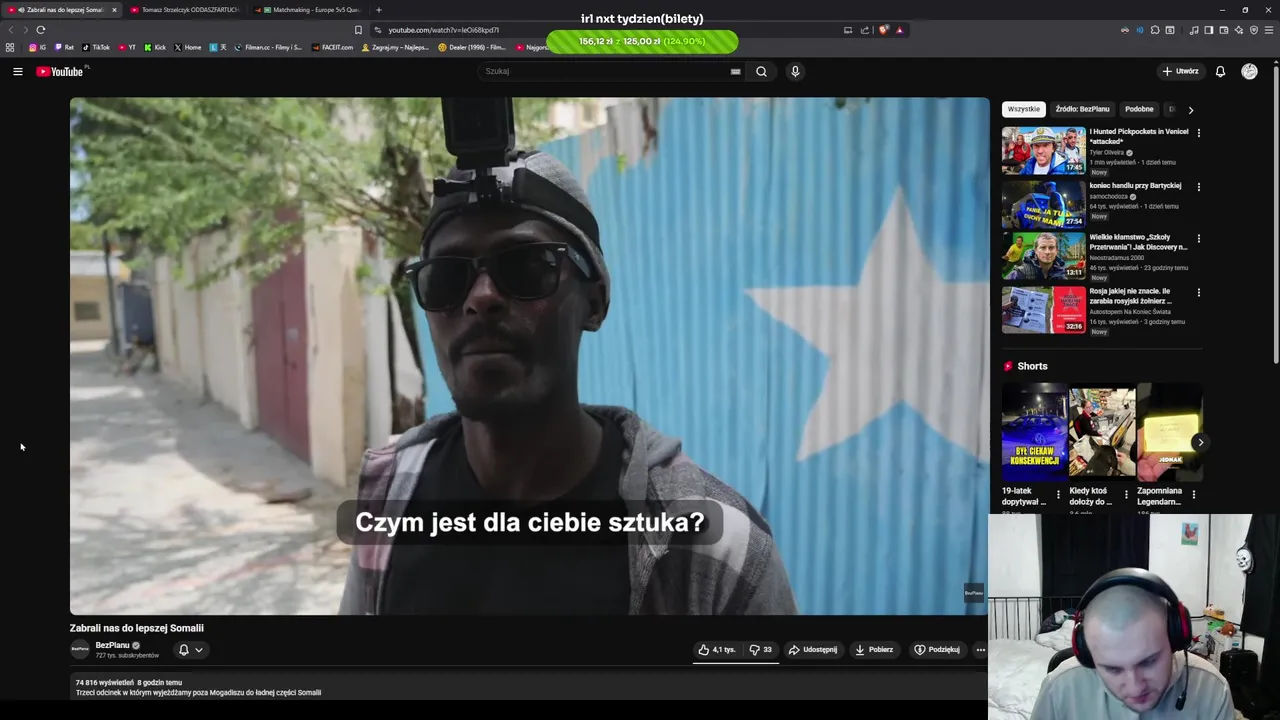This screenshot has height=720, width=1280.
Task: Switch to the Matchmaking - Europe 5v5 tab
Action: [308, 10]
